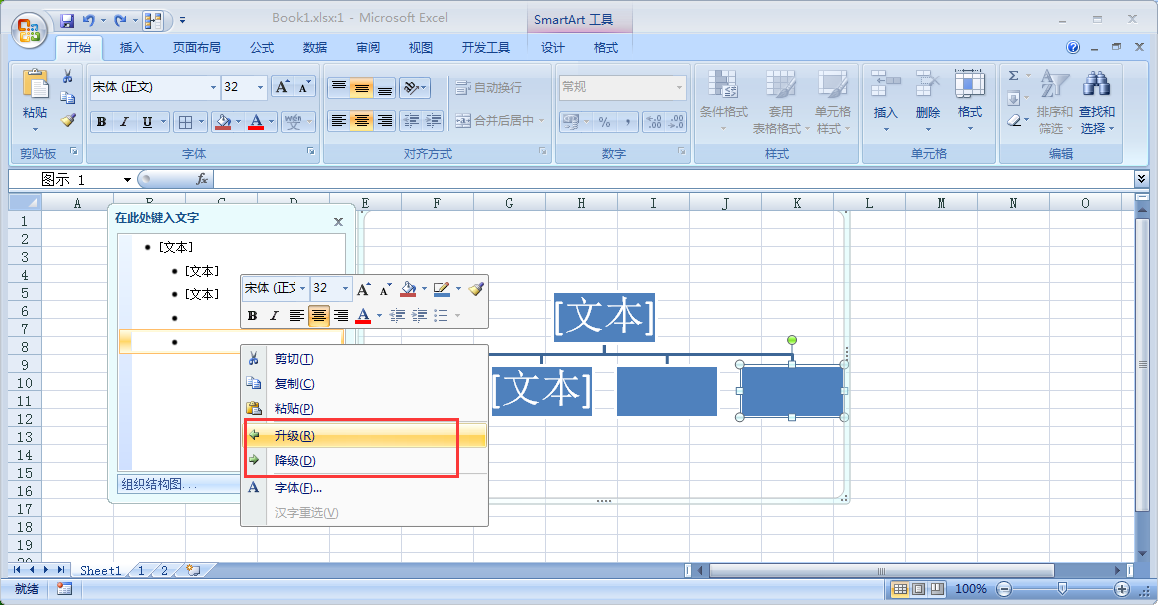This screenshot has width=1158, height=605.
Task: Expand the formula bar
Action: 1142,179
